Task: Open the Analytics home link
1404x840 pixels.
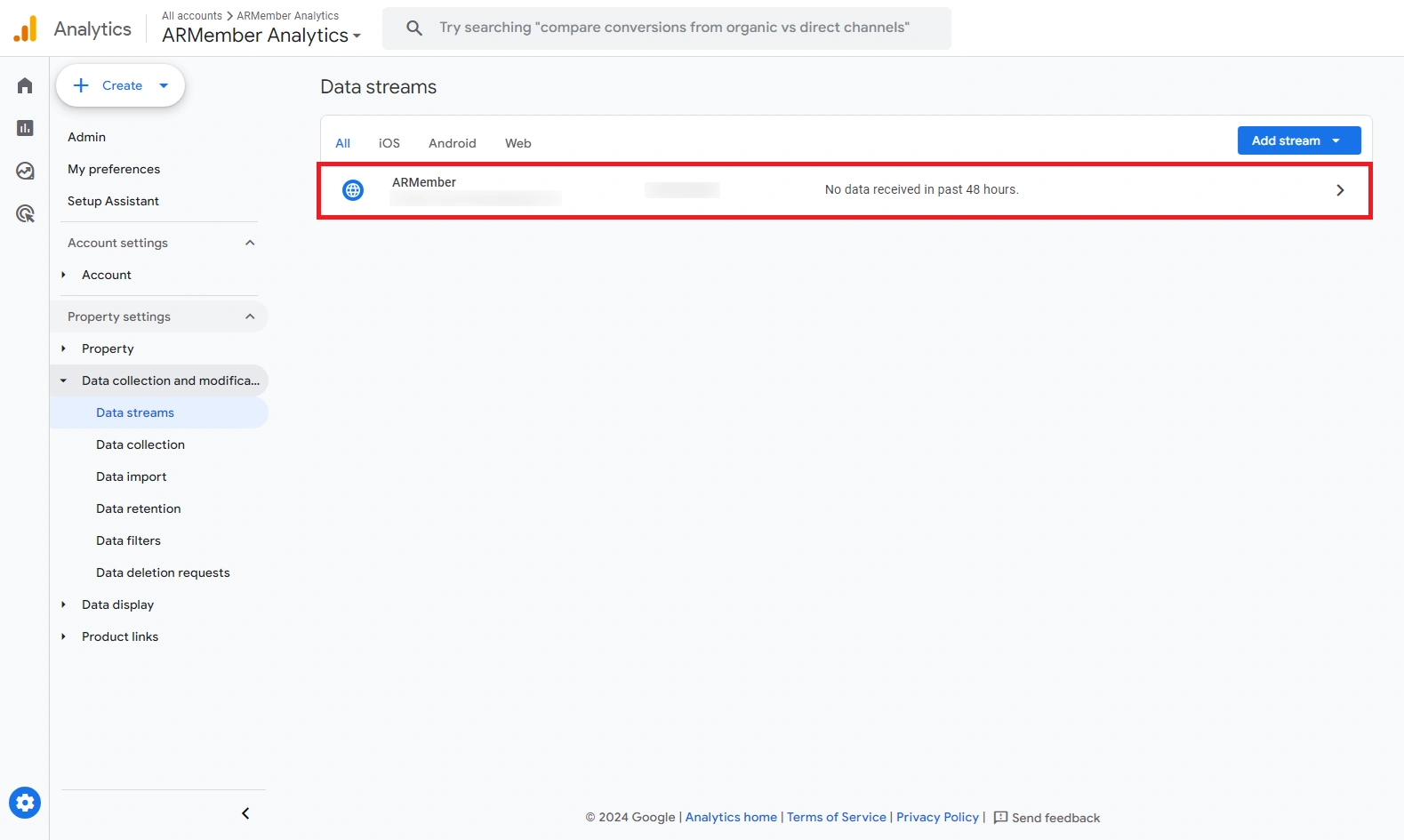Action: [731, 817]
